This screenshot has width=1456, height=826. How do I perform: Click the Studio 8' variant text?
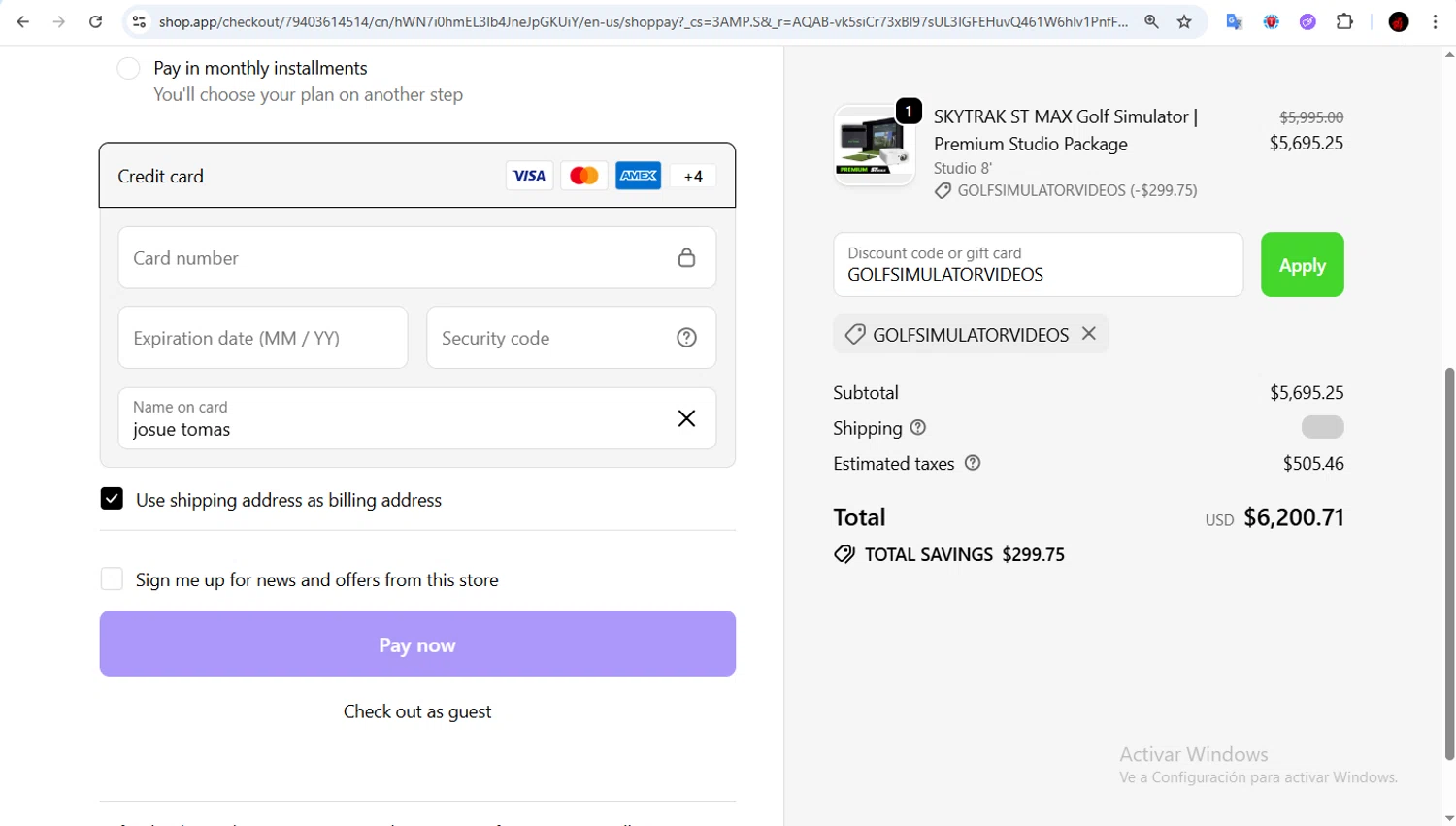pyautogui.click(x=963, y=168)
